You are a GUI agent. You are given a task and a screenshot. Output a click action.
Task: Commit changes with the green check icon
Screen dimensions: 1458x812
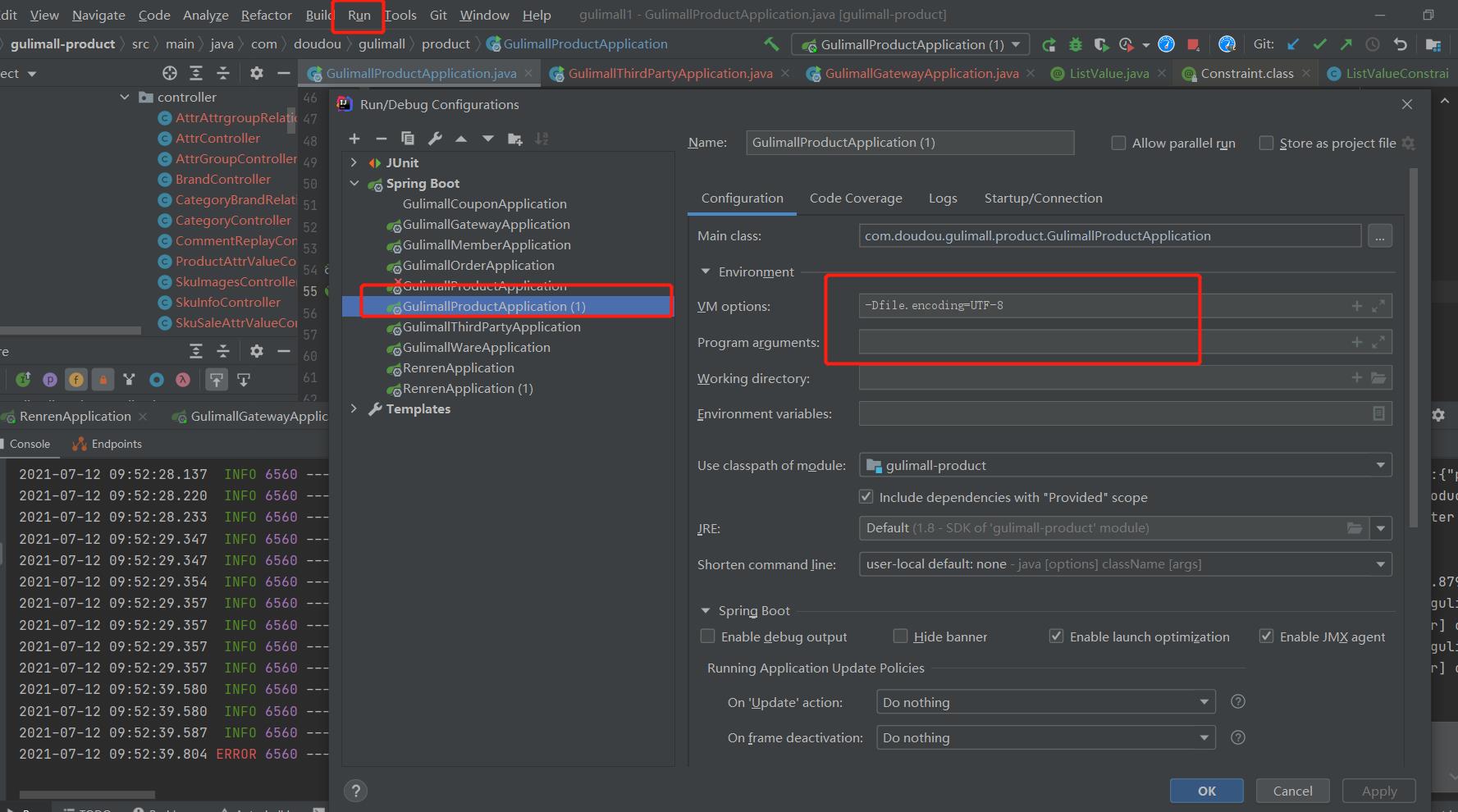click(1320, 44)
